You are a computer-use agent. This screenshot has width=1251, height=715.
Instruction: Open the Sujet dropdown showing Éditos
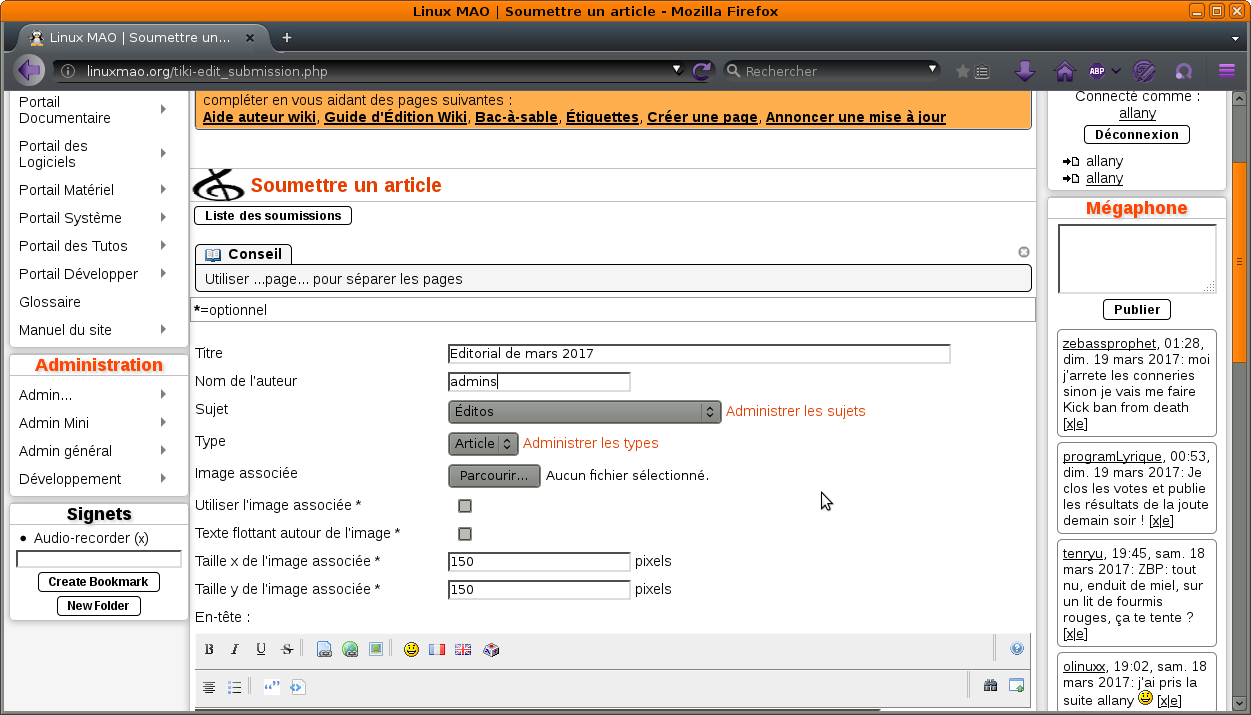click(x=584, y=412)
